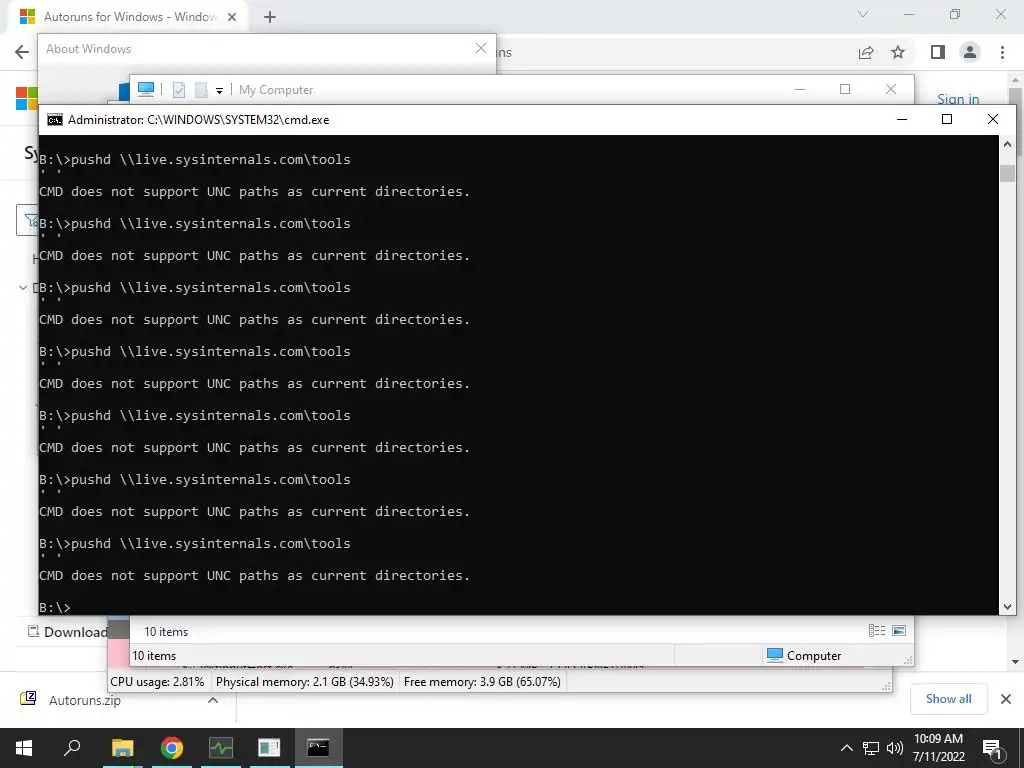Image resolution: width=1024 pixels, height=768 pixels.
Task: Click Sign in on the Microsoft page
Action: pyautogui.click(x=958, y=99)
